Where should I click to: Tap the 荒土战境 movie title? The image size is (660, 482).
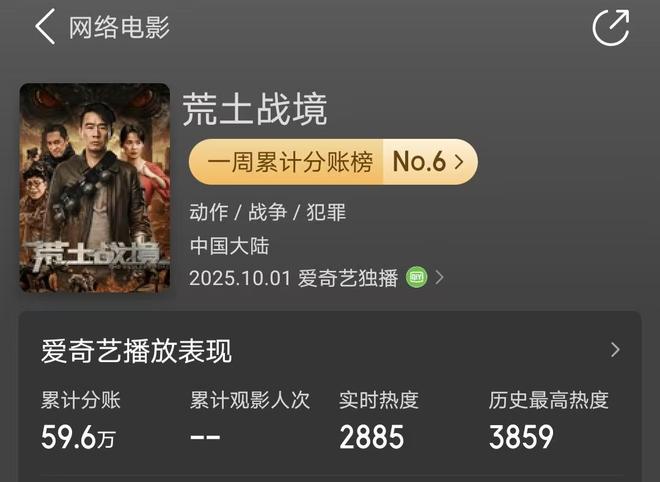(255, 109)
